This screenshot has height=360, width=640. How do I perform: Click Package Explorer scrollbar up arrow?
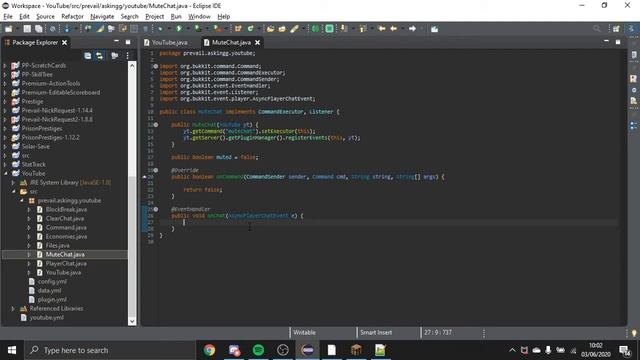(x=132, y=65)
